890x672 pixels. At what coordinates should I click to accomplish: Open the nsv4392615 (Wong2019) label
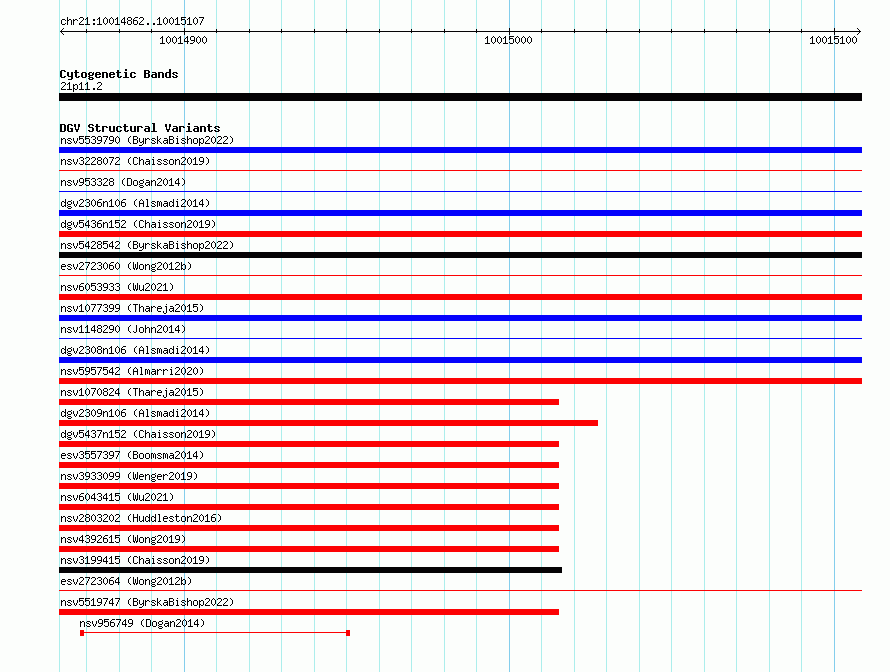pos(123,539)
